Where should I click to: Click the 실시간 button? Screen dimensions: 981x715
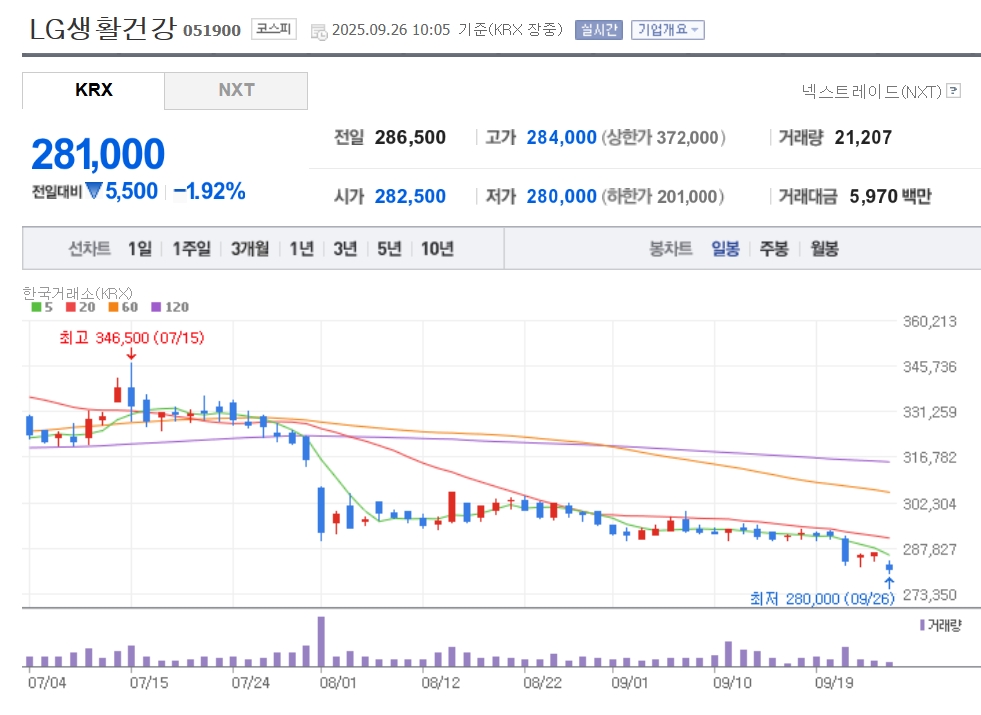[x=599, y=29]
